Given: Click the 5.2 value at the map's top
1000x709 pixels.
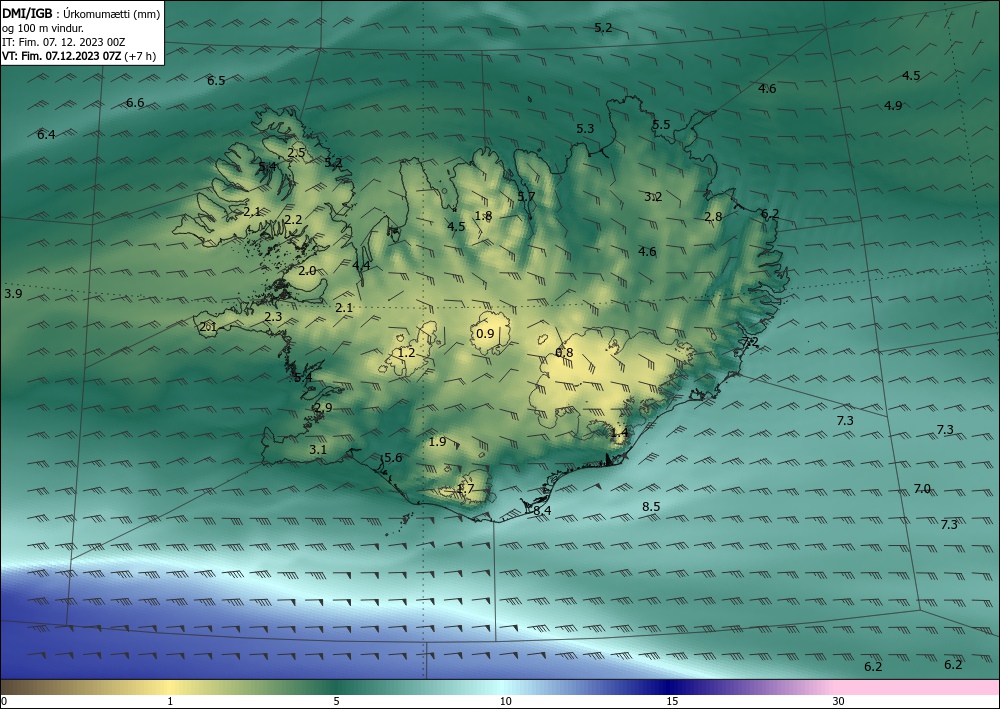Looking at the screenshot, I should pyautogui.click(x=603, y=28).
